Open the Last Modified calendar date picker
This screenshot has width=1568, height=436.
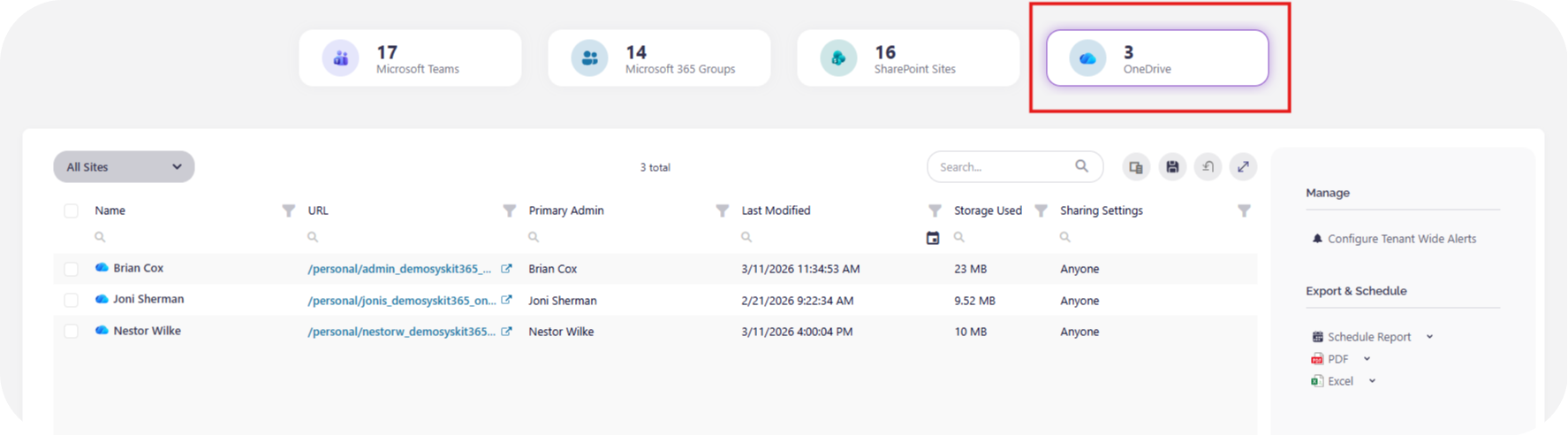coord(933,238)
